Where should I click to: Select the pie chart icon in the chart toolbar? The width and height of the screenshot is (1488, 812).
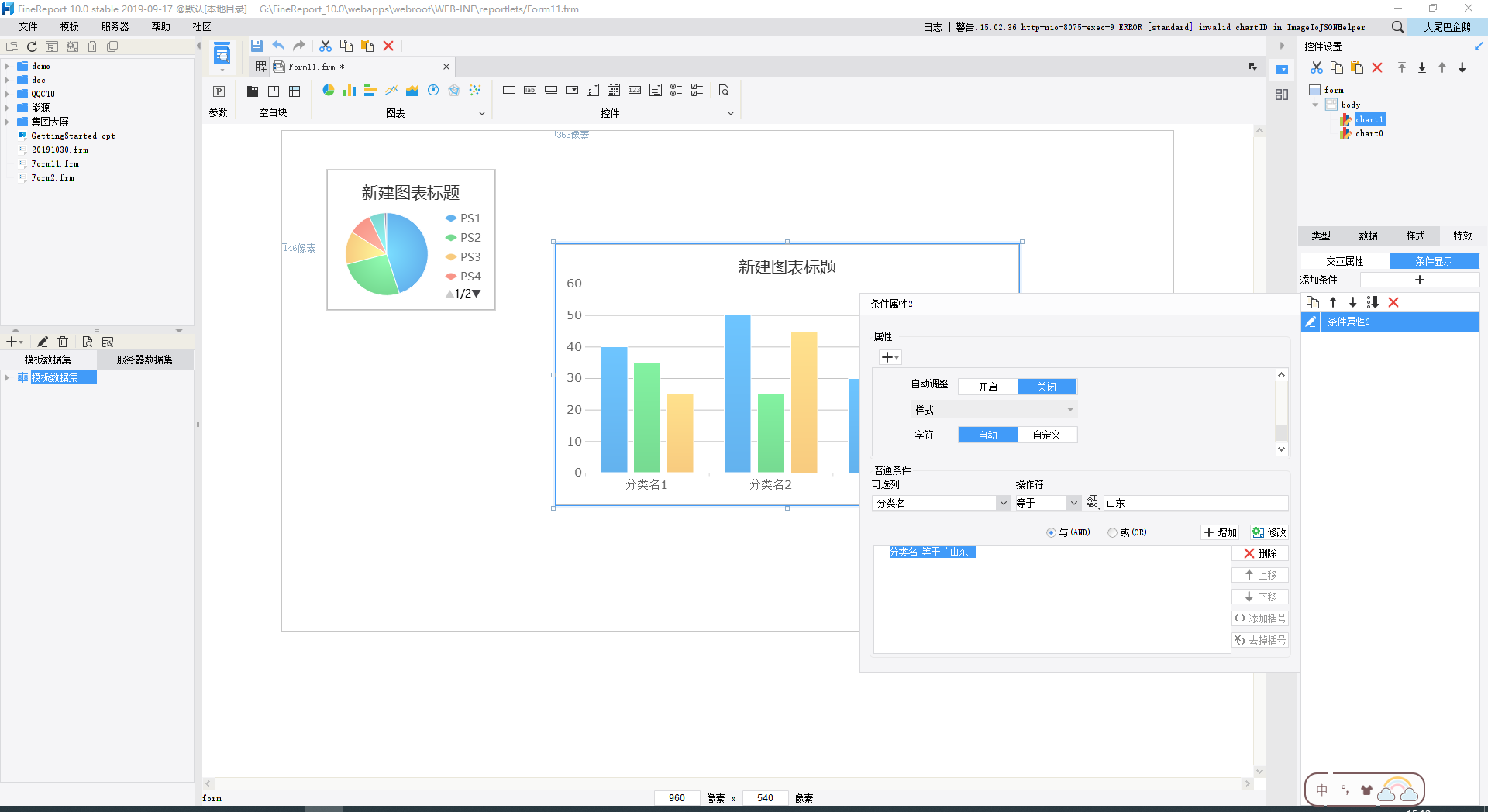[x=329, y=90]
